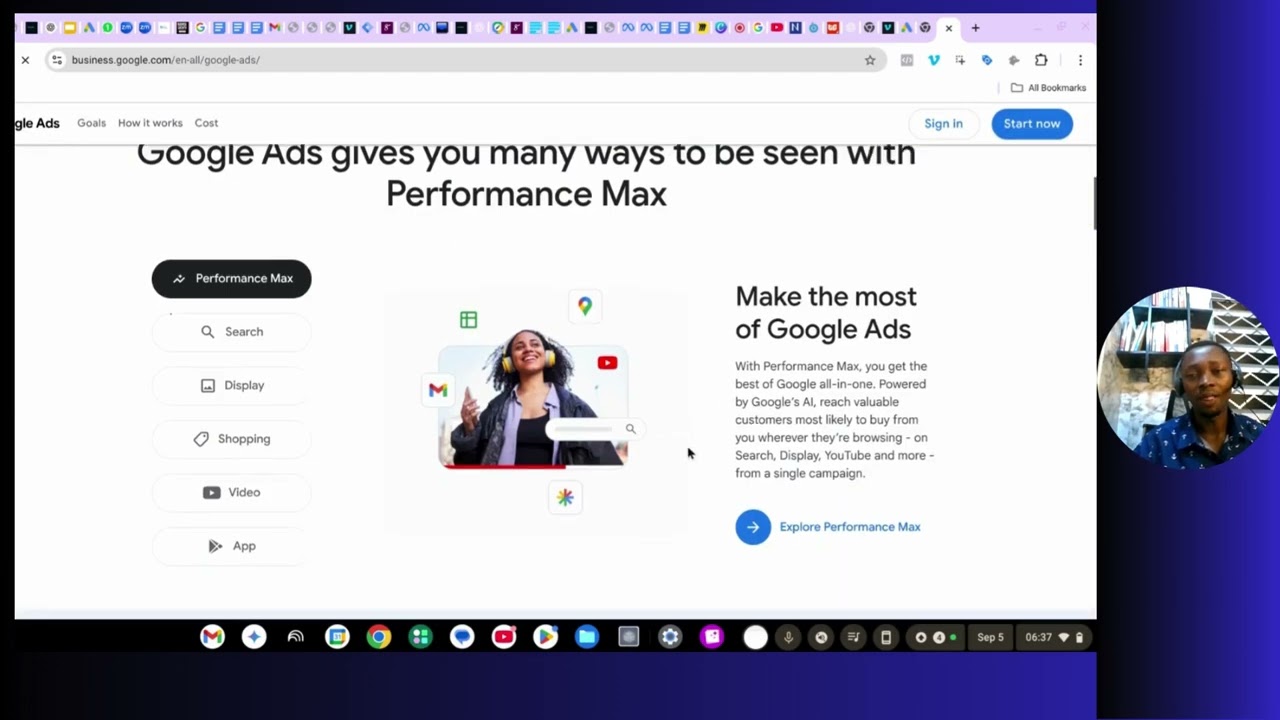Open a new browser tab
Screen dimensions: 1280x720
(x=976, y=28)
